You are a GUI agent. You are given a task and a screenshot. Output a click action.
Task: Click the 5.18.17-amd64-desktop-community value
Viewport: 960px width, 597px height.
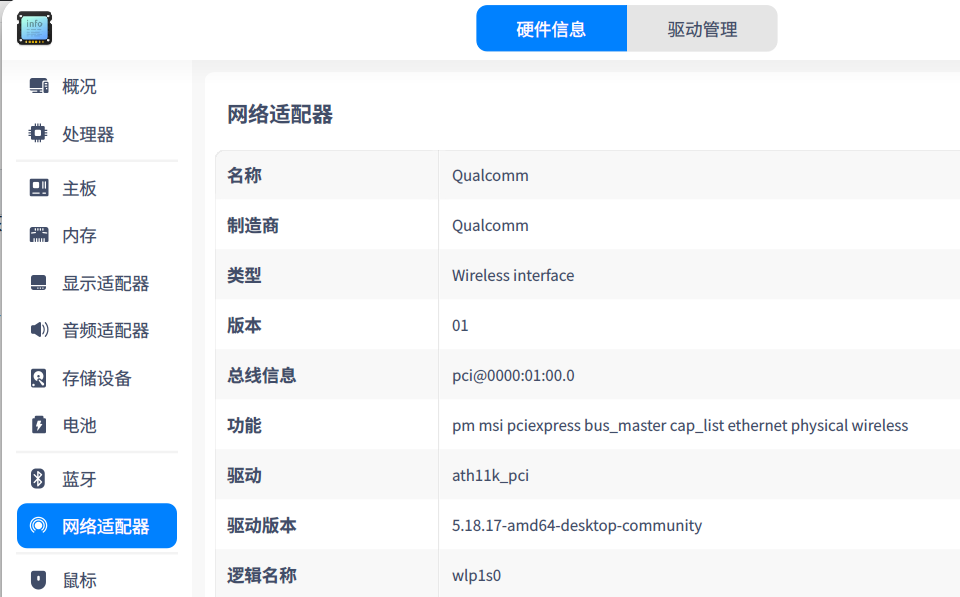tap(577, 525)
